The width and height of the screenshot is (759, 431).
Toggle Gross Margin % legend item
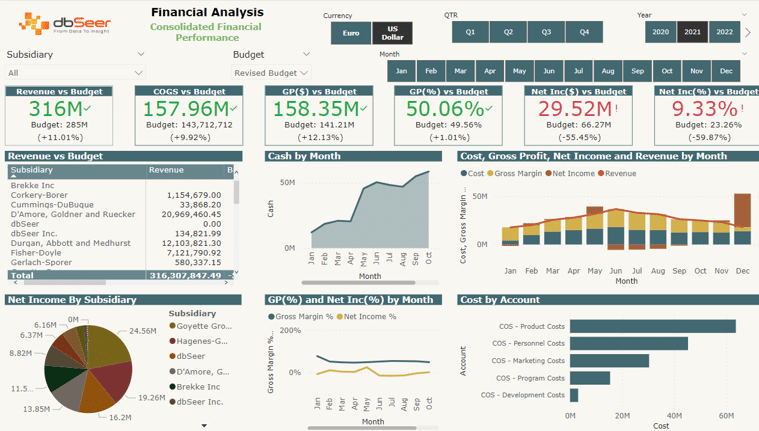301,317
